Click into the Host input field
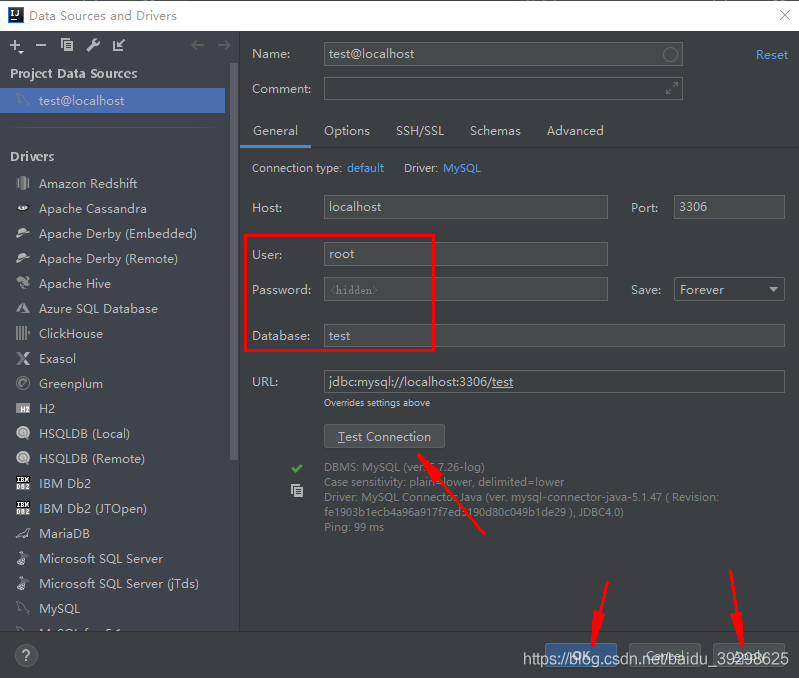The image size is (799, 678). 466,207
